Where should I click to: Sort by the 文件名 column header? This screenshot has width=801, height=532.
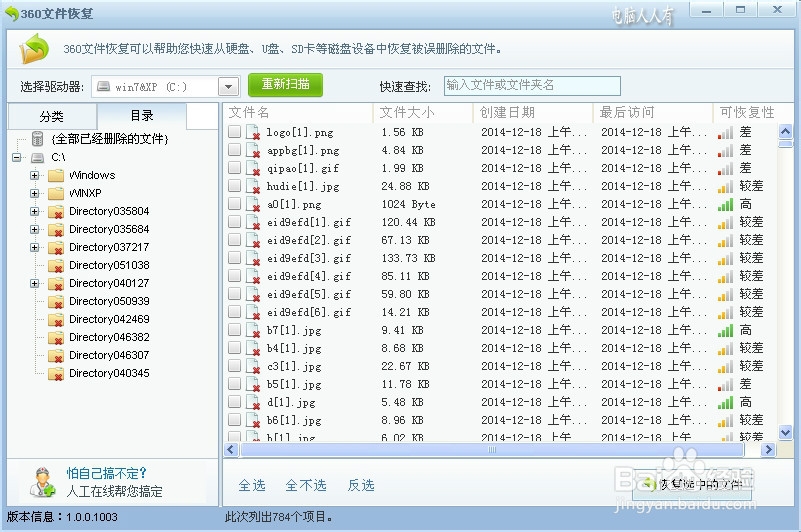(298, 112)
